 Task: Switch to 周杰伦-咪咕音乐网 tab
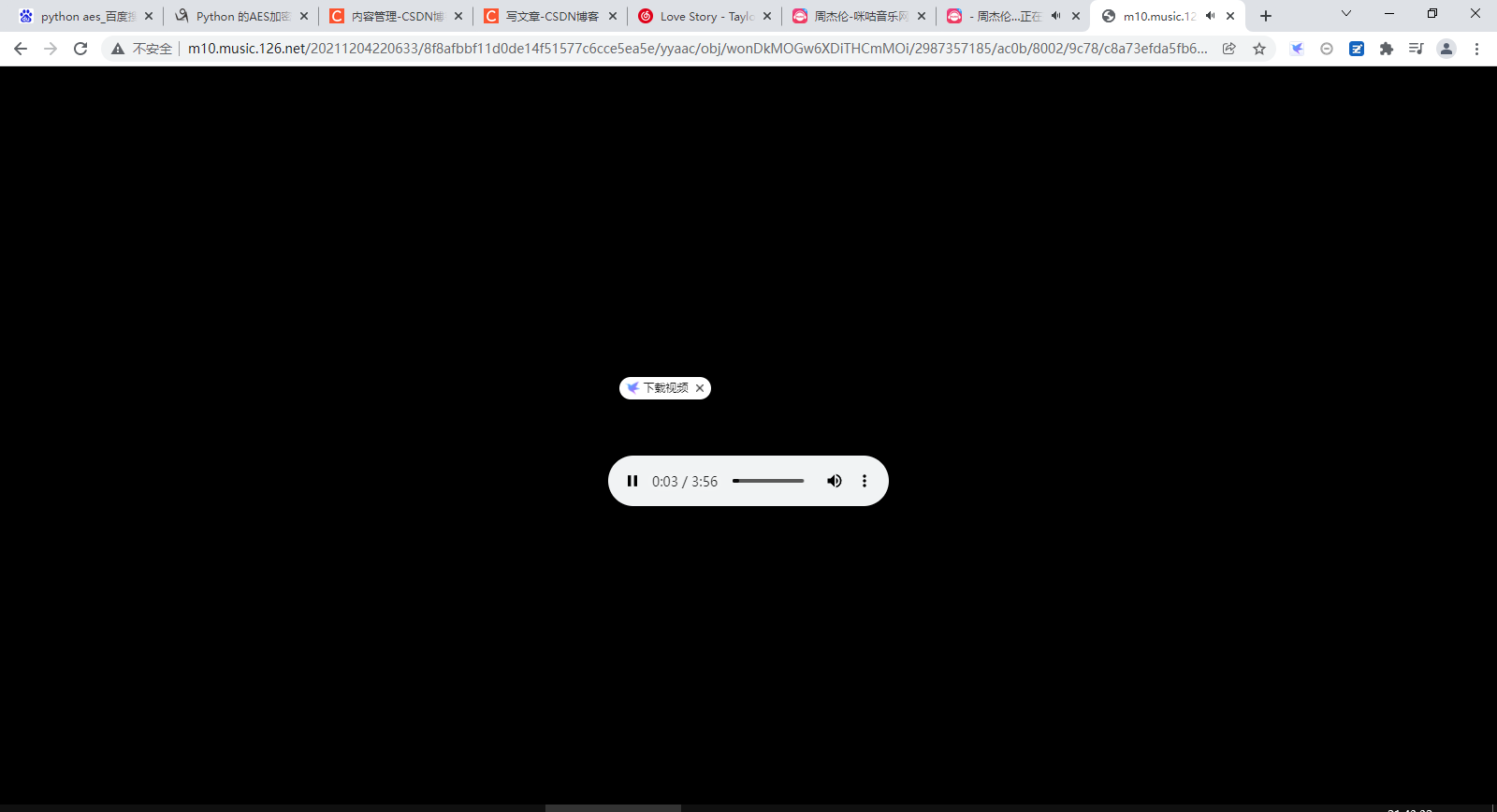pos(859,16)
